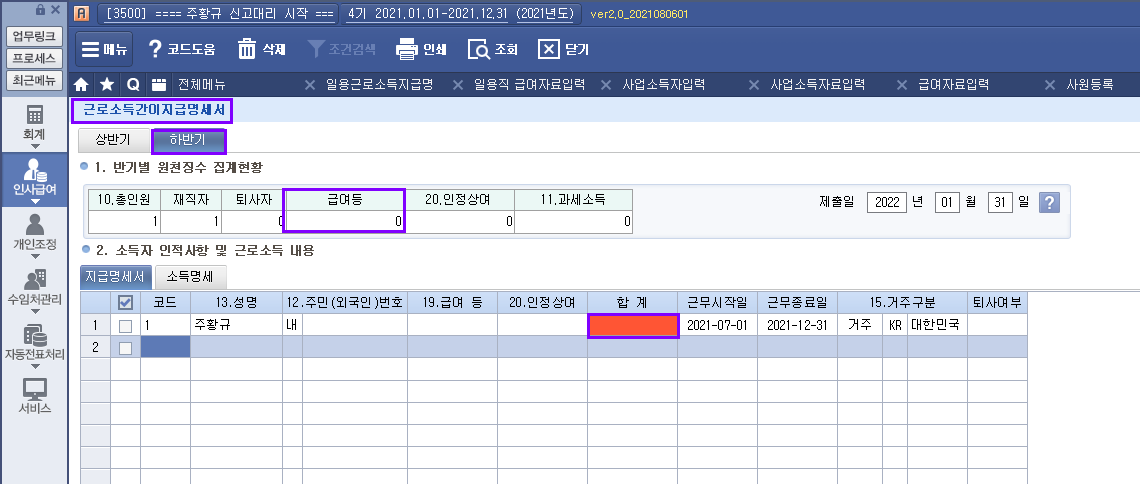Screen dimensions: 1140x484
Task: Expand the arrow under 개인조정
Action: (x=34, y=256)
